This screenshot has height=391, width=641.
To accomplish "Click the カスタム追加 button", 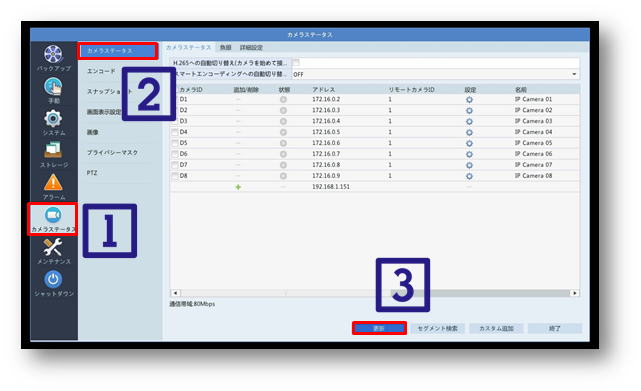I will coord(496,328).
